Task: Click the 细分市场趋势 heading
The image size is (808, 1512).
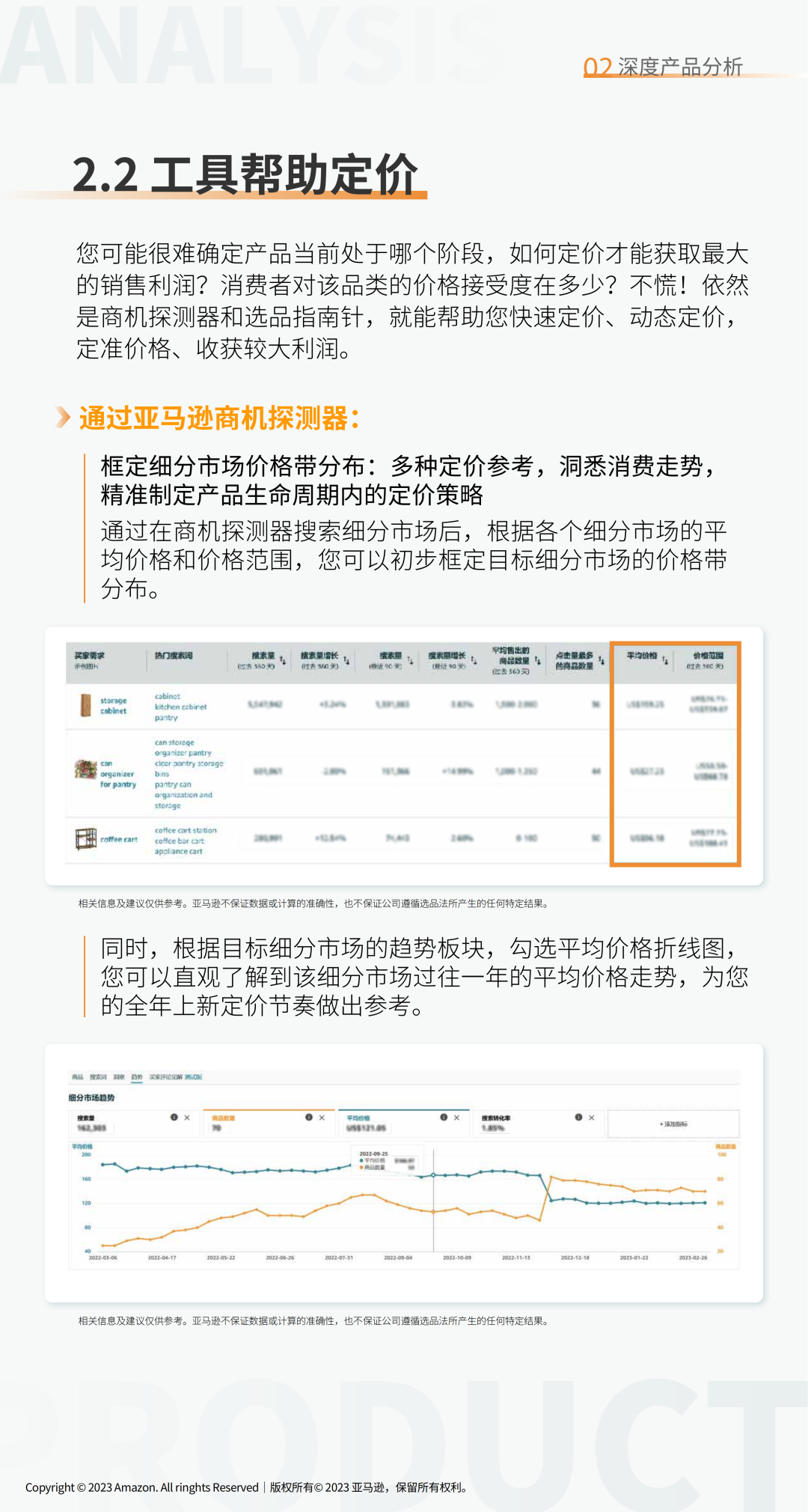Action: pyautogui.click(x=91, y=1098)
